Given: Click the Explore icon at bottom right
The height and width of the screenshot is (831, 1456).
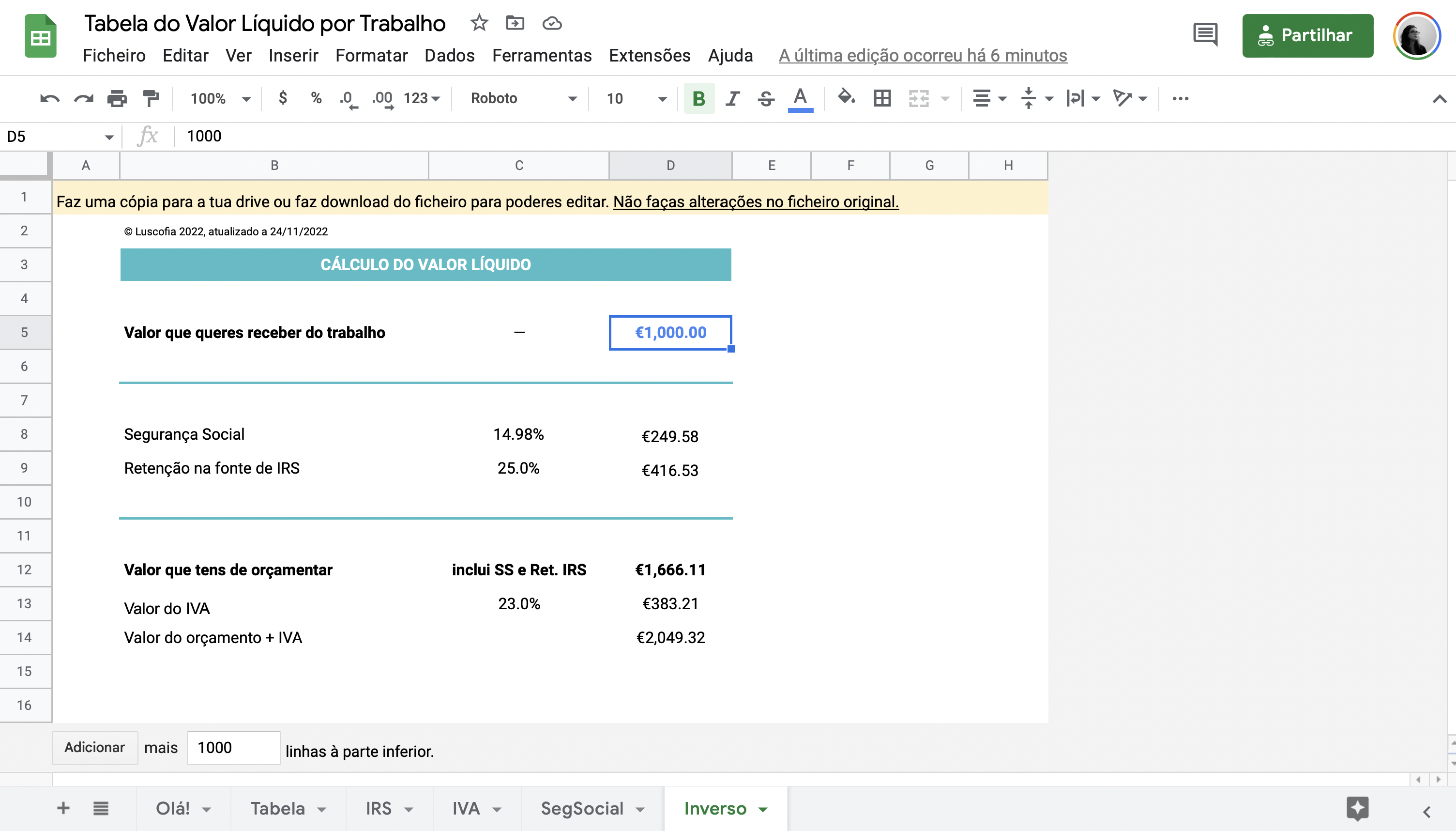Looking at the screenshot, I should pyautogui.click(x=1357, y=808).
